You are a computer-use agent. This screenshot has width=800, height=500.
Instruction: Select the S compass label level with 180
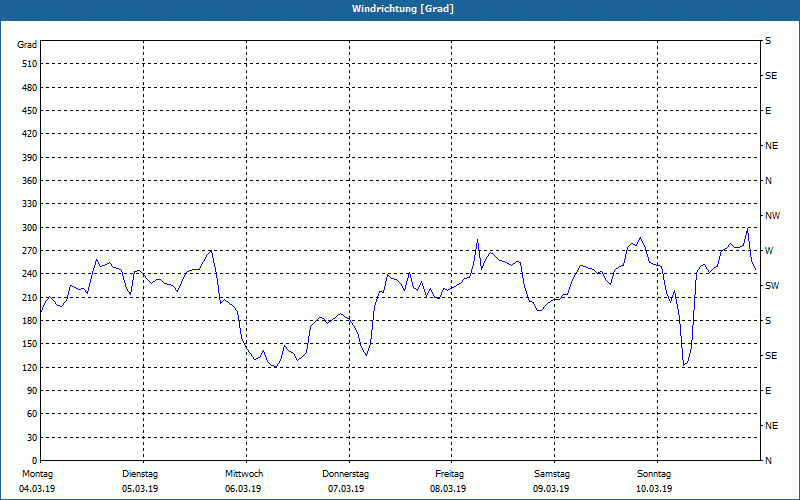768,321
